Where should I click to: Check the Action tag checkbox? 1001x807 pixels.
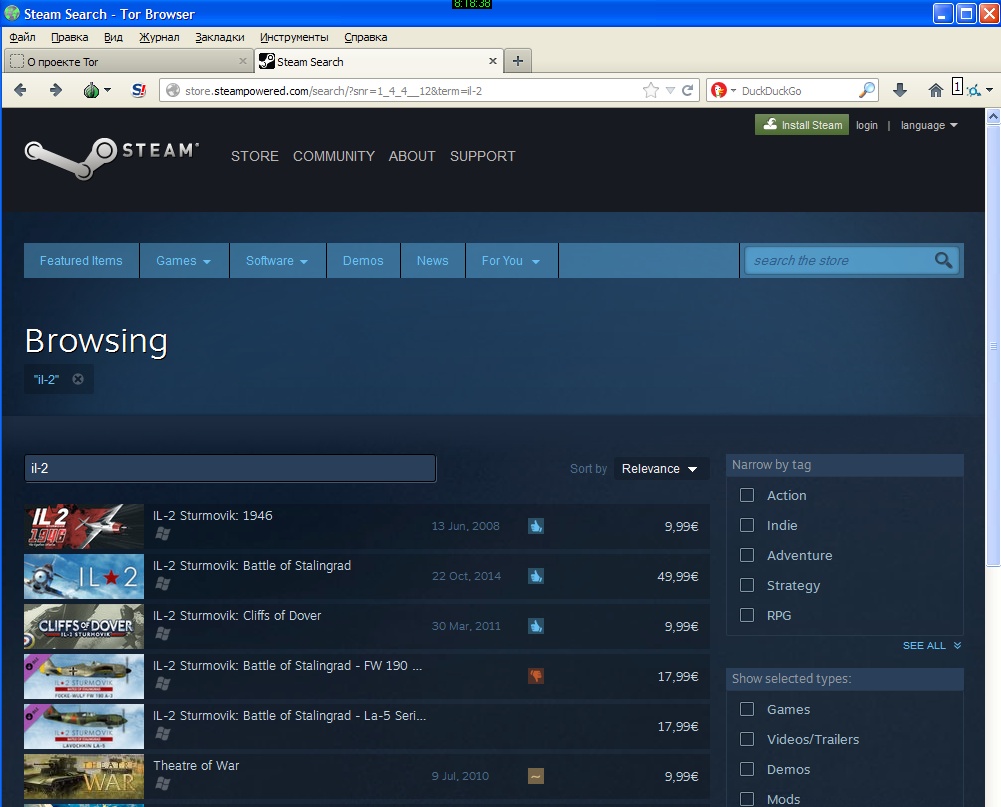click(x=747, y=495)
